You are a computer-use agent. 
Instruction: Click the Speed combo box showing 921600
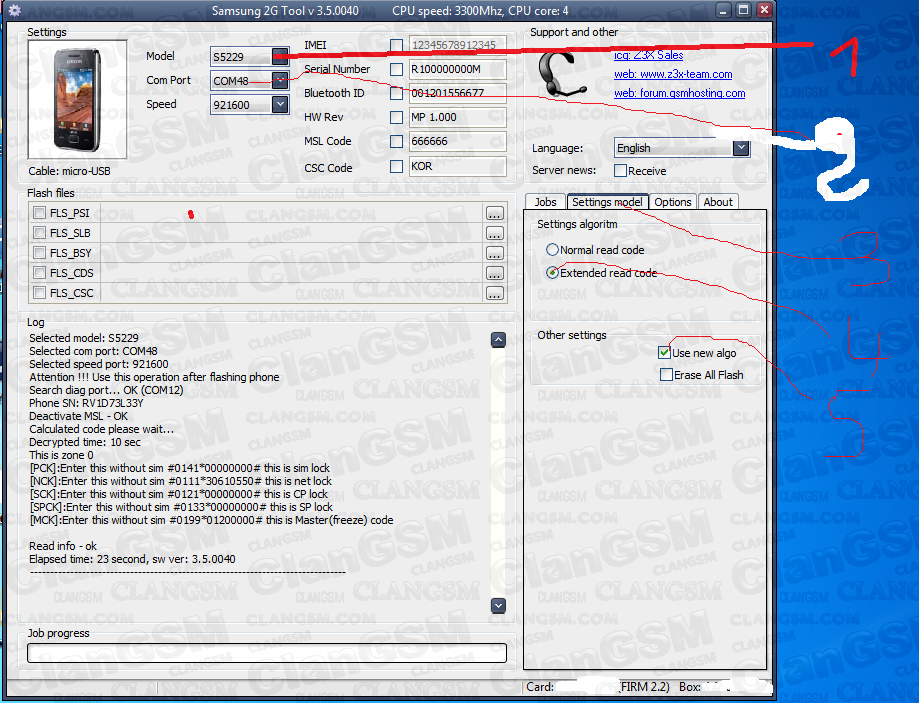coord(249,105)
